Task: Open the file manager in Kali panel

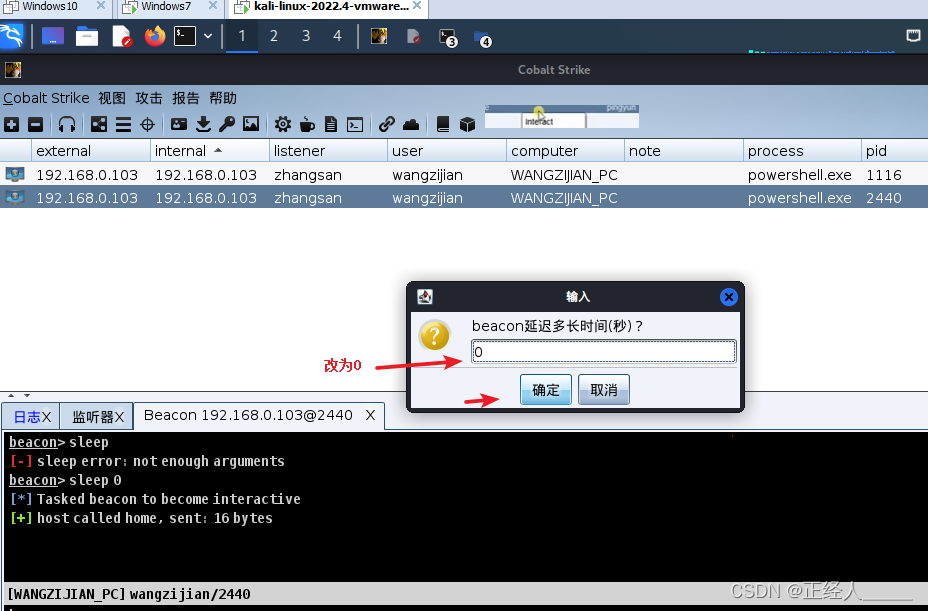Action: pyautogui.click(x=86, y=37)
